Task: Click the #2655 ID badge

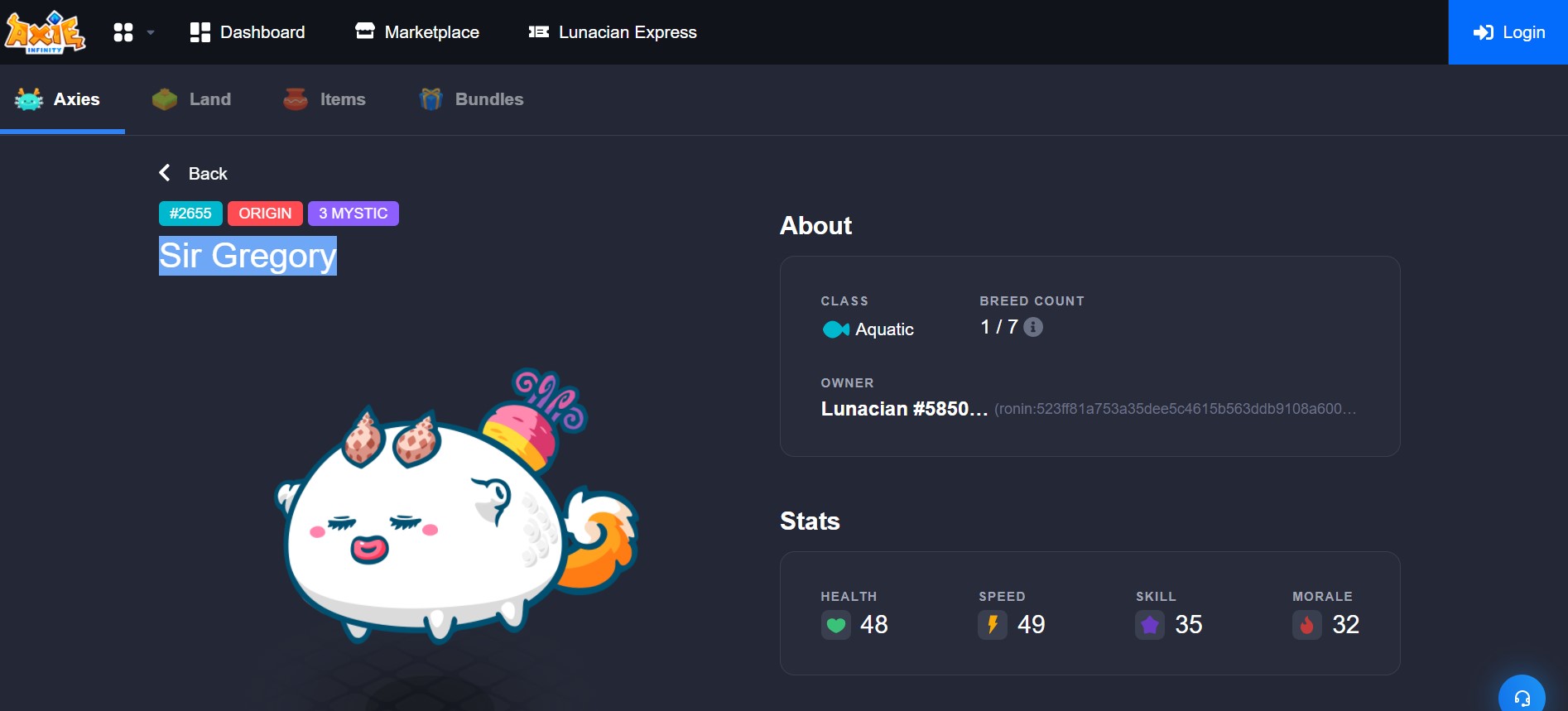Action: (x=190, y=214)
